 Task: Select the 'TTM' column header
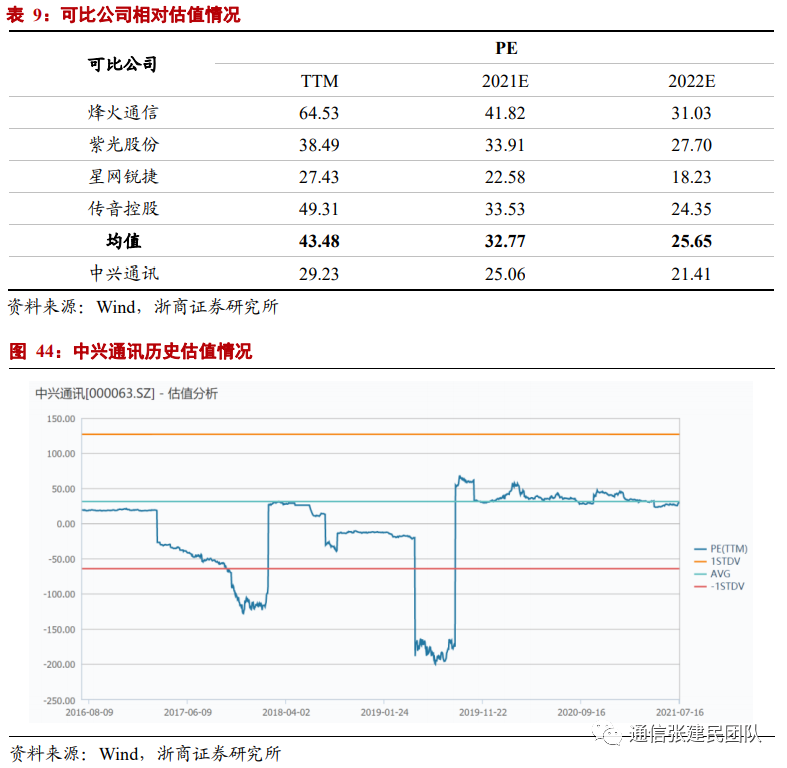319,81
